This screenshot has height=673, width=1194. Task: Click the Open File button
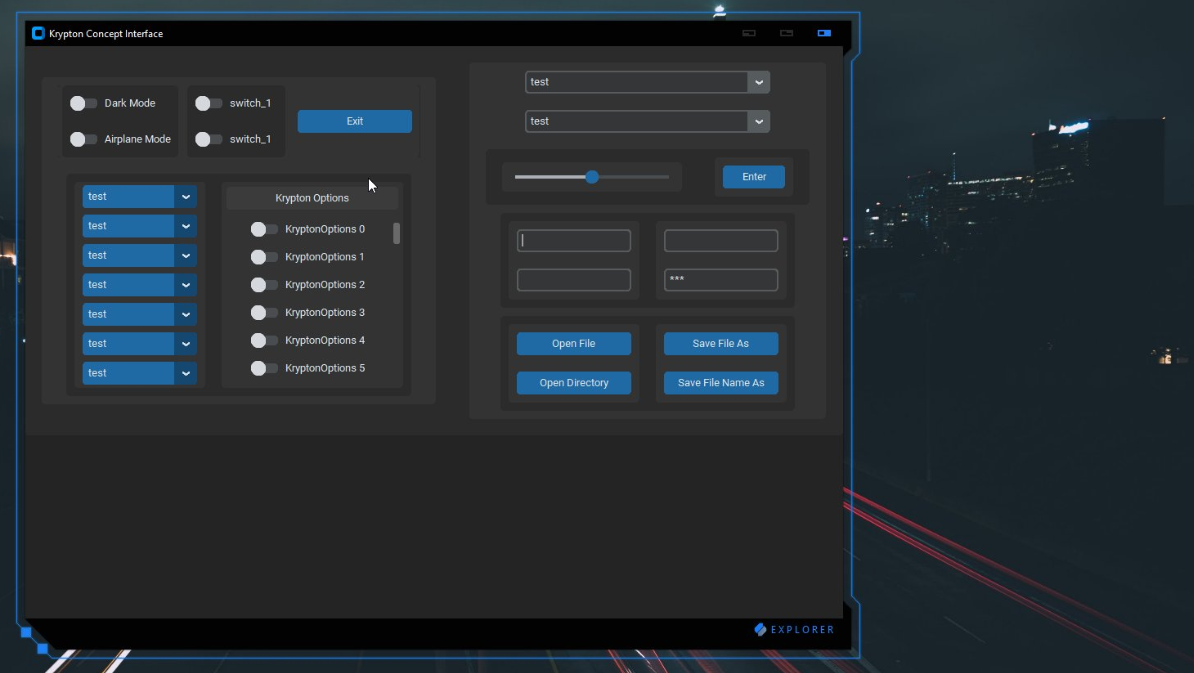pyautogui.click(x=573, y=344)
